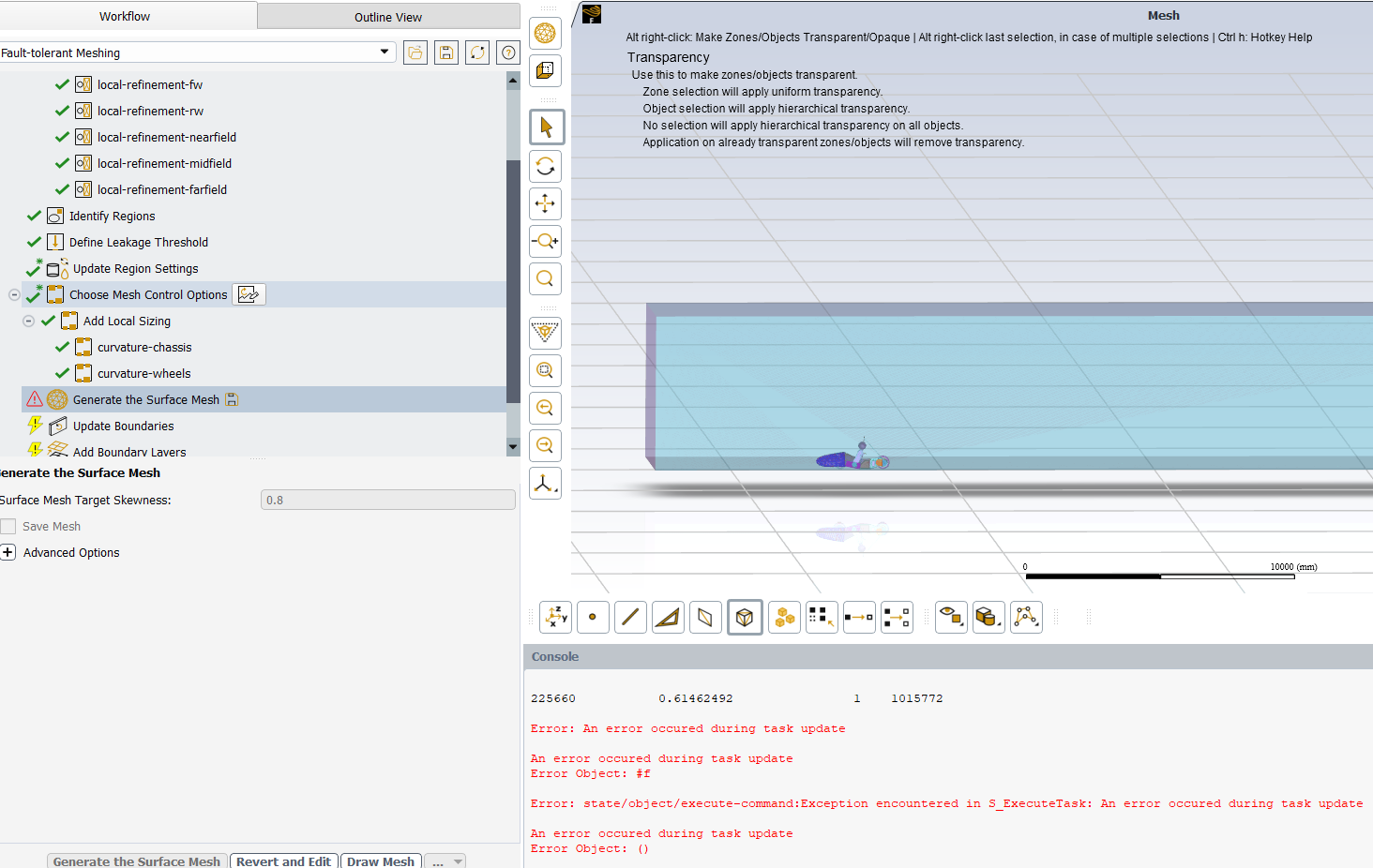The height and width of the screenshot is (868, 1373).
Task: Select the local-refinement-midfield task
Action: (164, 163)
